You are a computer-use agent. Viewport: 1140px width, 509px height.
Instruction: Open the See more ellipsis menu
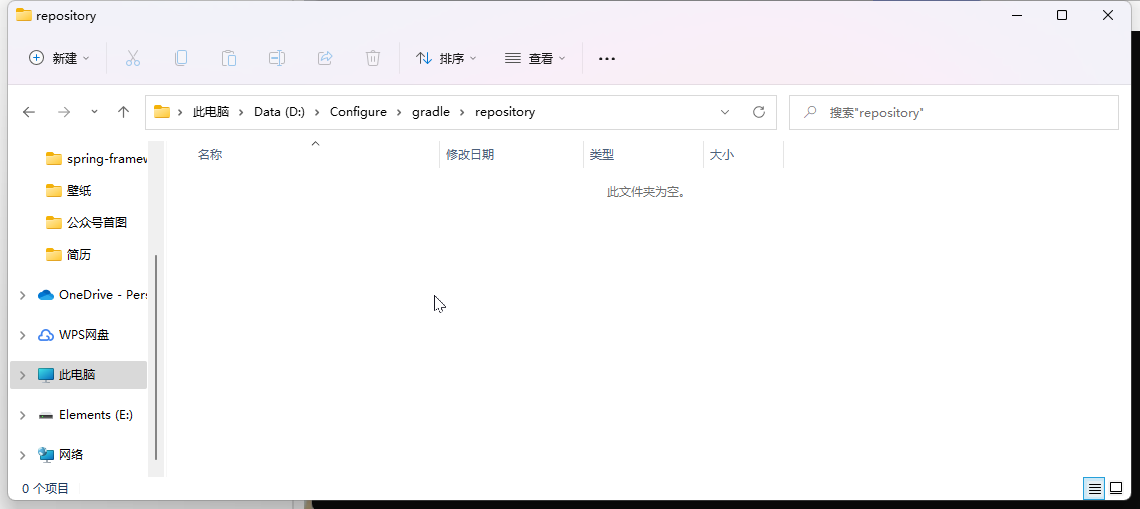[x=607, y=58]
